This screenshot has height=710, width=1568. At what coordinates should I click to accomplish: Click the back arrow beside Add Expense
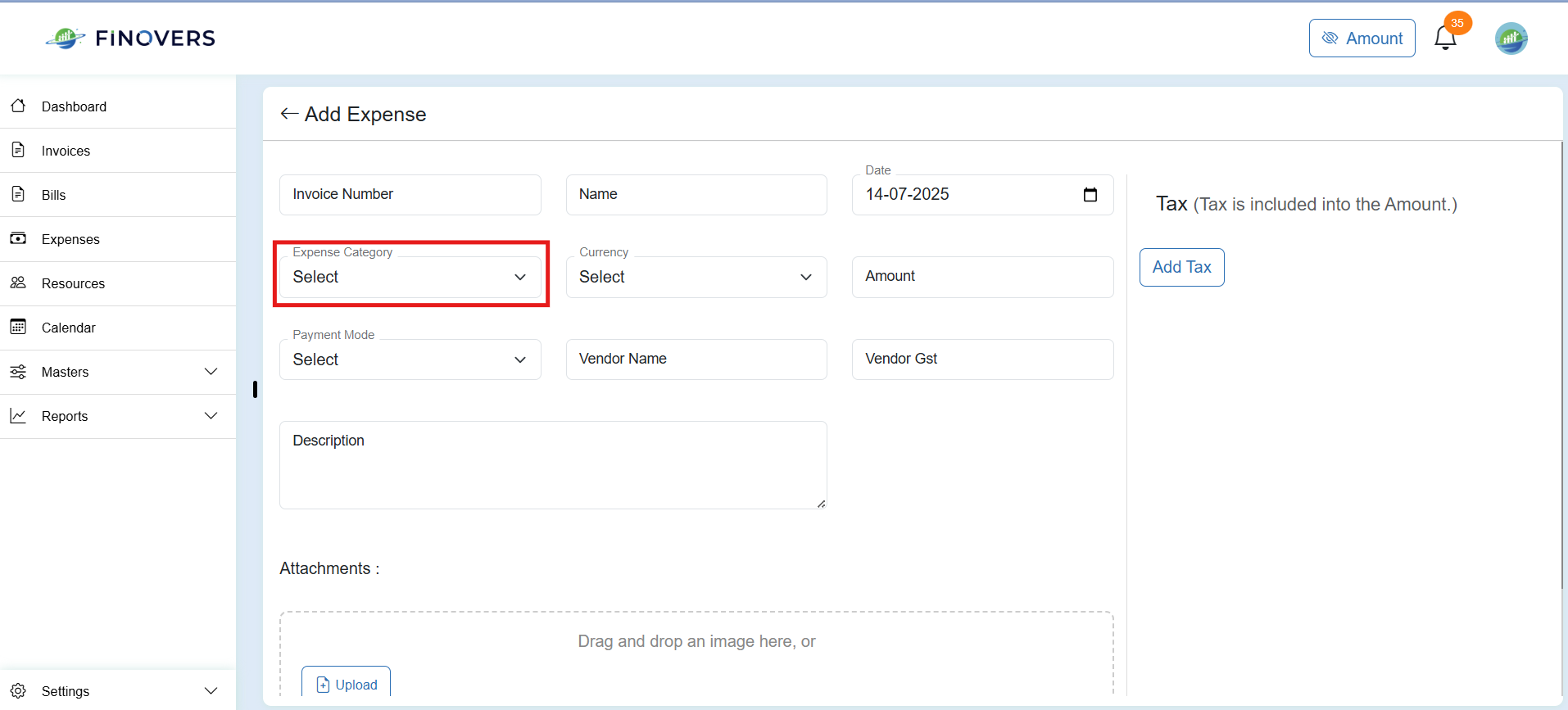289,114
